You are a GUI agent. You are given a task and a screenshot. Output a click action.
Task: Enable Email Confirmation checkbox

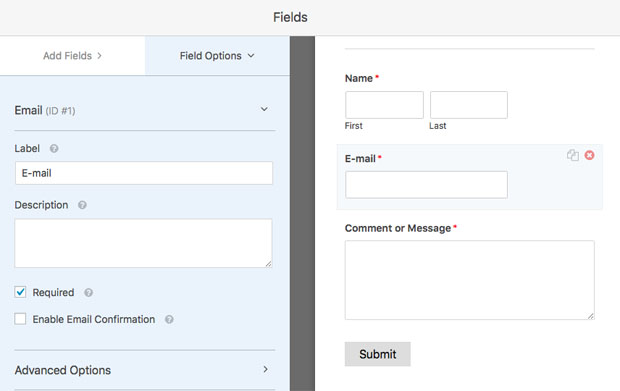20,319
